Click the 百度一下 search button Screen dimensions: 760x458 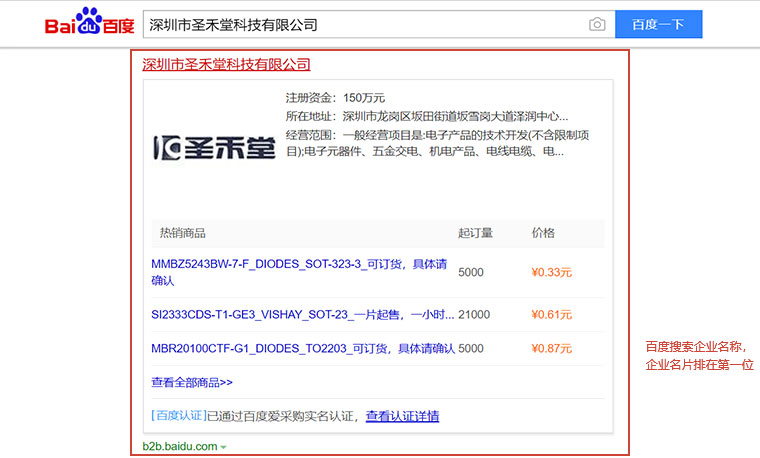pyautogui.click(x=658, y=24)
